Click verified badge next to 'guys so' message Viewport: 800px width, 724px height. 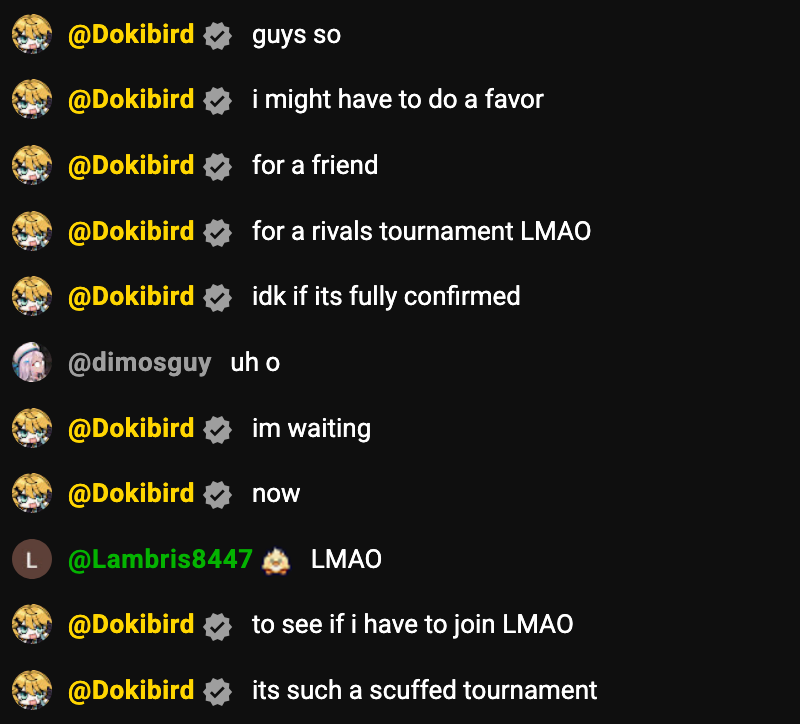217,36
